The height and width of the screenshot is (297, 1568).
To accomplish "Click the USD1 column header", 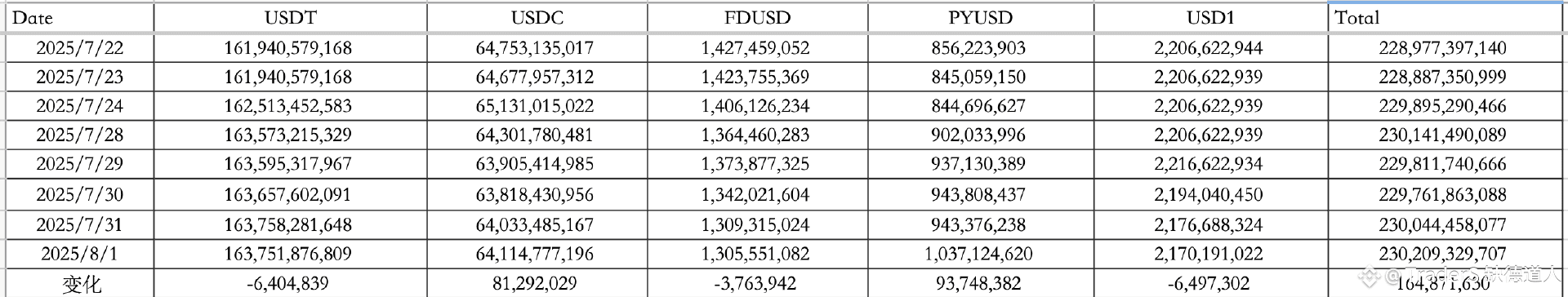I will click(x=1210, y=18).
